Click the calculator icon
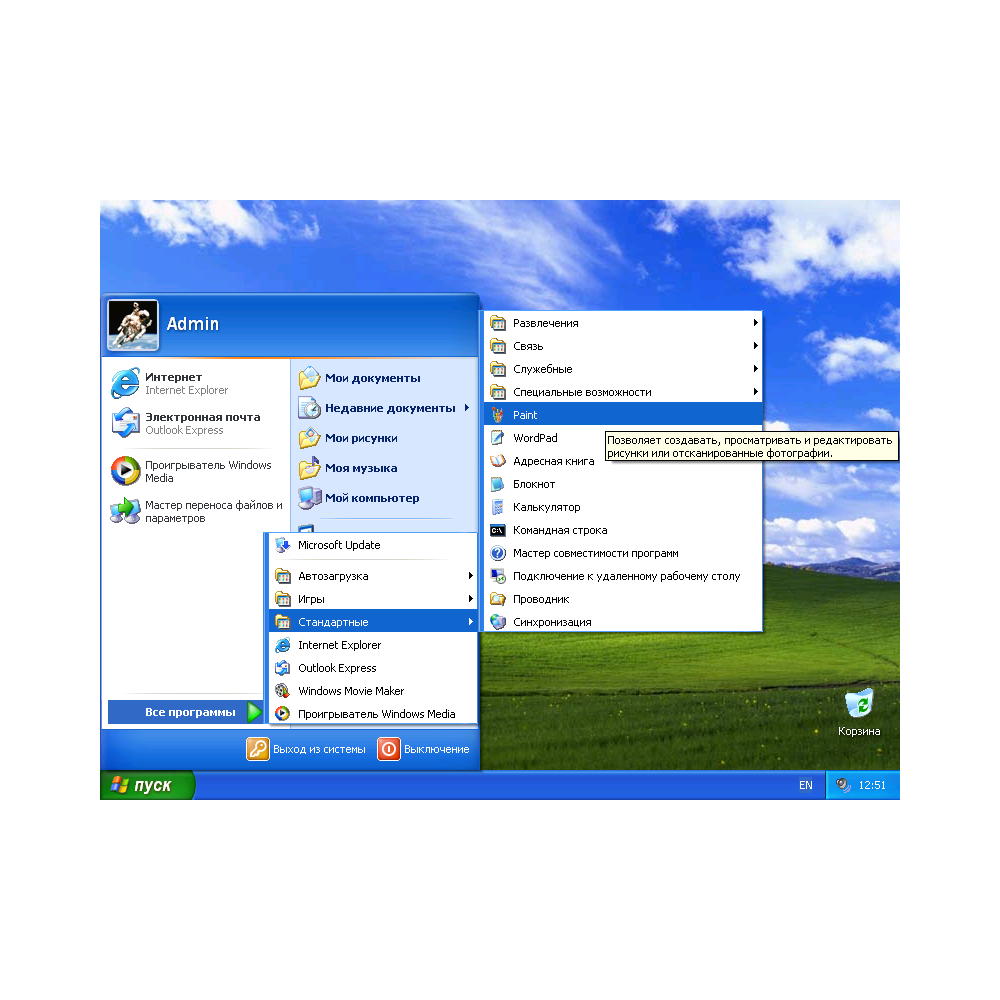1000x1000 pixels. pyautogui.click(x=498, y=507)
